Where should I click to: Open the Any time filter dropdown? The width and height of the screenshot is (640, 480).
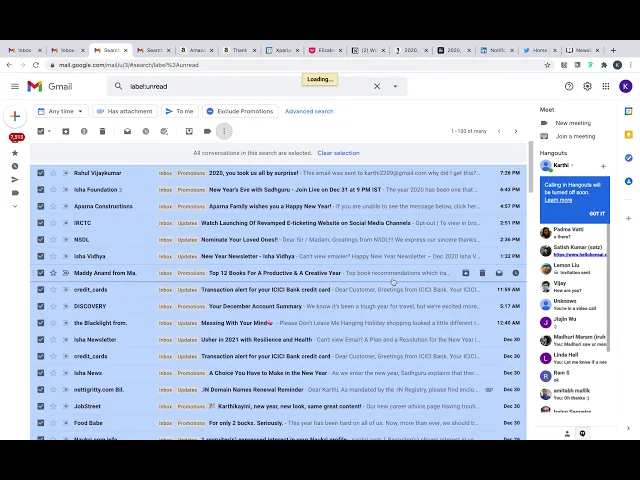click(60, 111)
